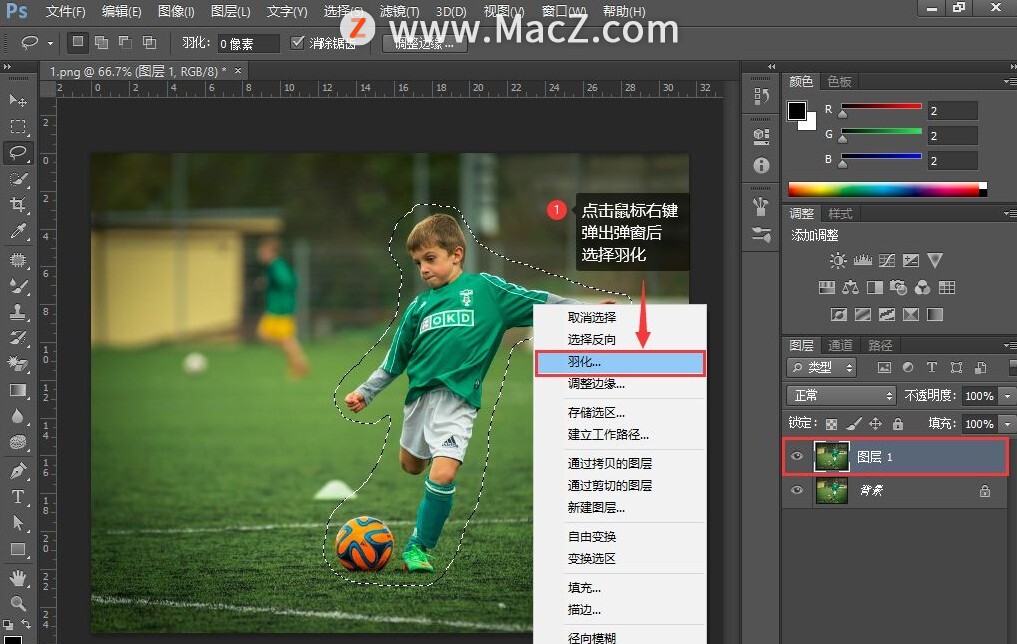Select the Eyedropper tool
The width and height of the screenshot is (1017, 644).
18,232
